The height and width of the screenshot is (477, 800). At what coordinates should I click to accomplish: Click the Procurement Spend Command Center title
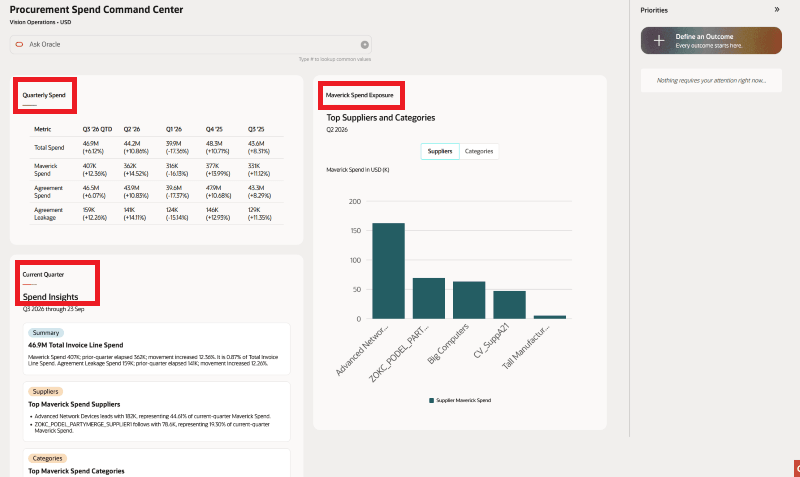96,10
